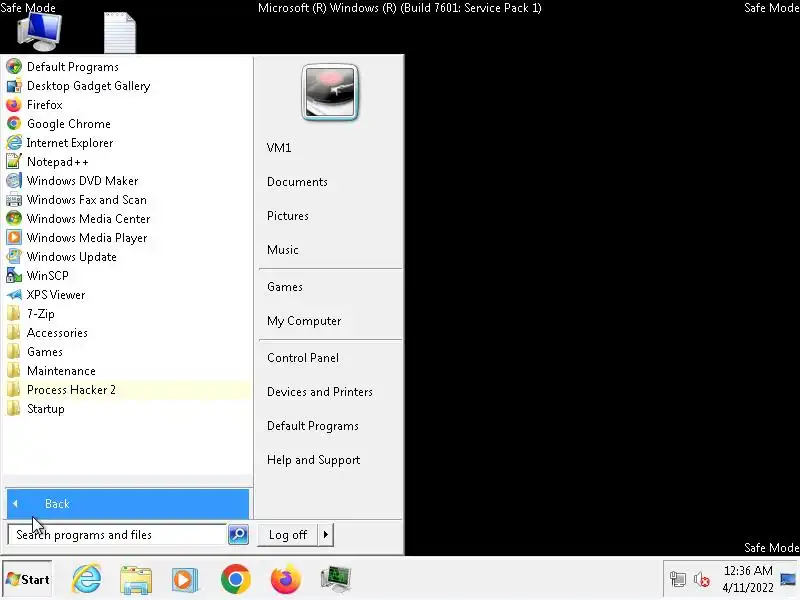Click the user account picture

330,92
